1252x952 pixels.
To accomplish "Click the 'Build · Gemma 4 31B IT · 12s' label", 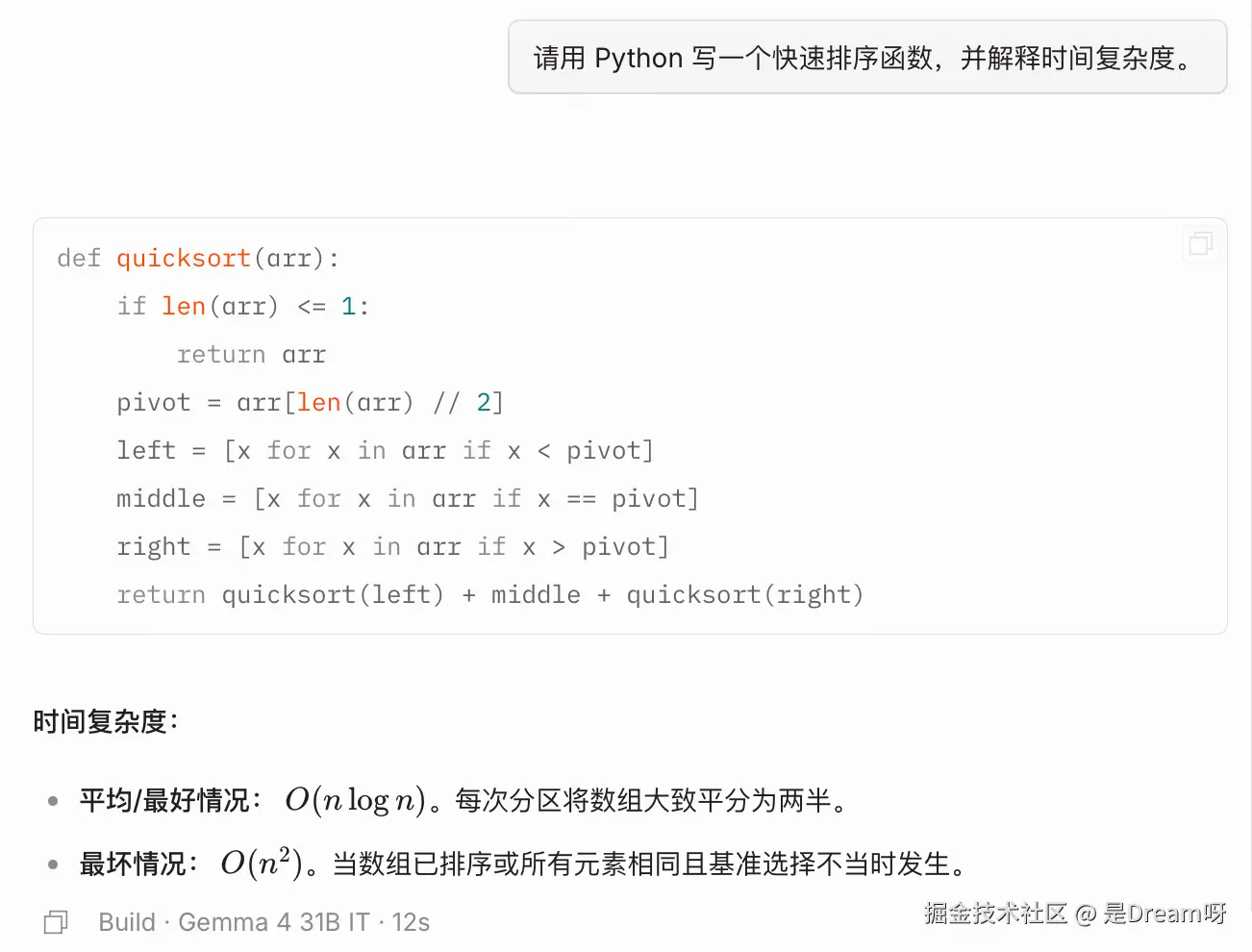I will [263, 922].
